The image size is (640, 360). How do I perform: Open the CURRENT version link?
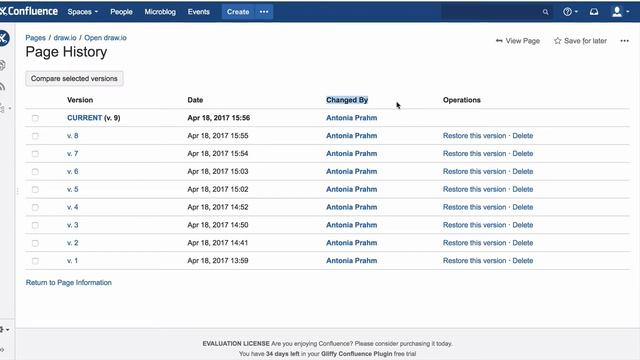[84, 118]
